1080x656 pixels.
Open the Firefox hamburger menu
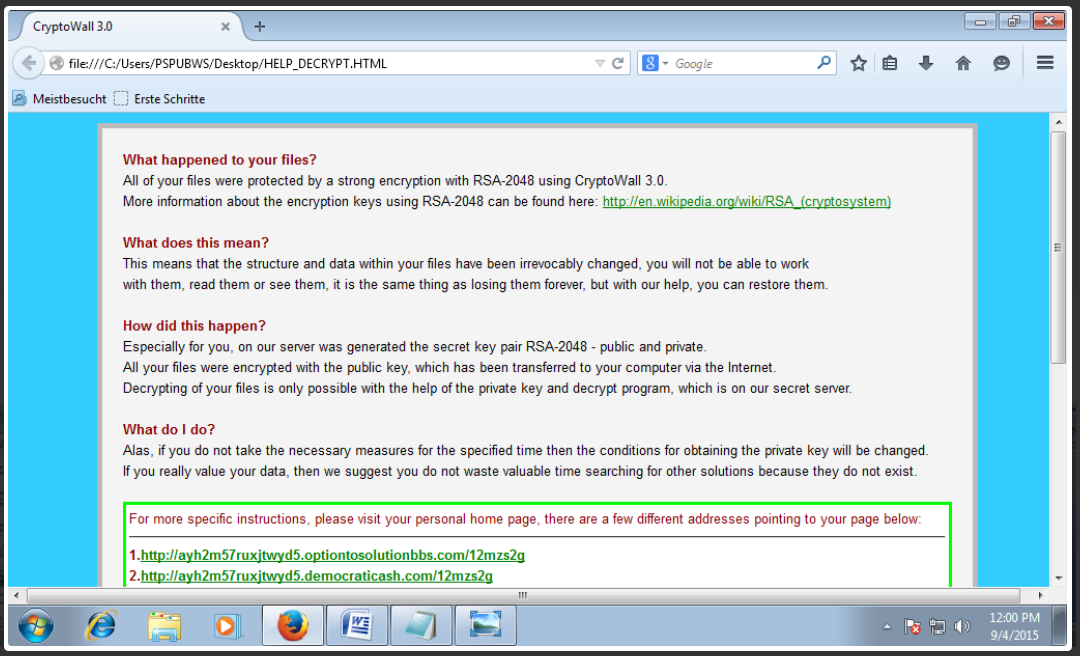pyautogui.click(x=1045, y=63)
